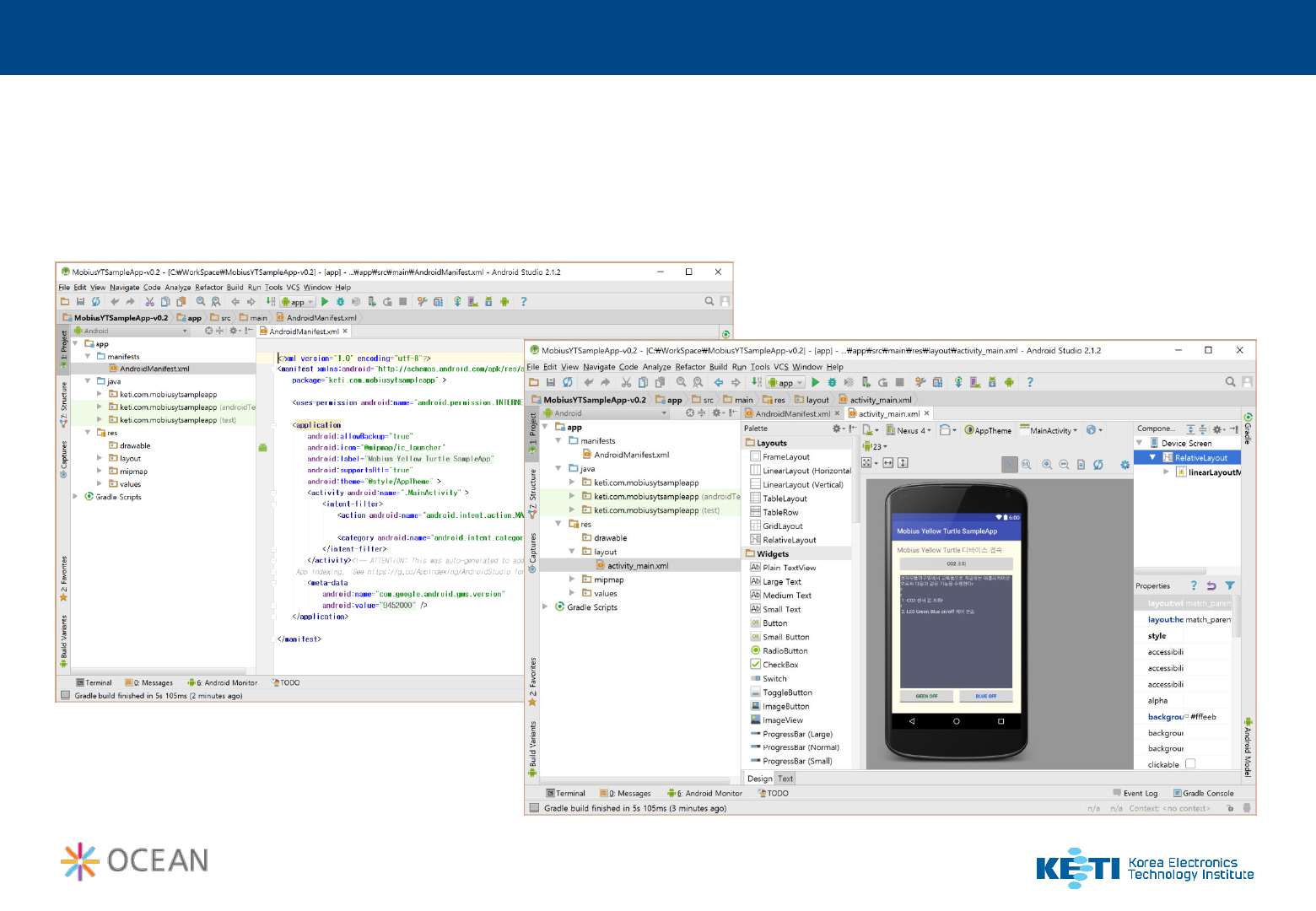
Task: Click the Stop button in front window toolbar
Action: coord(900,382)
